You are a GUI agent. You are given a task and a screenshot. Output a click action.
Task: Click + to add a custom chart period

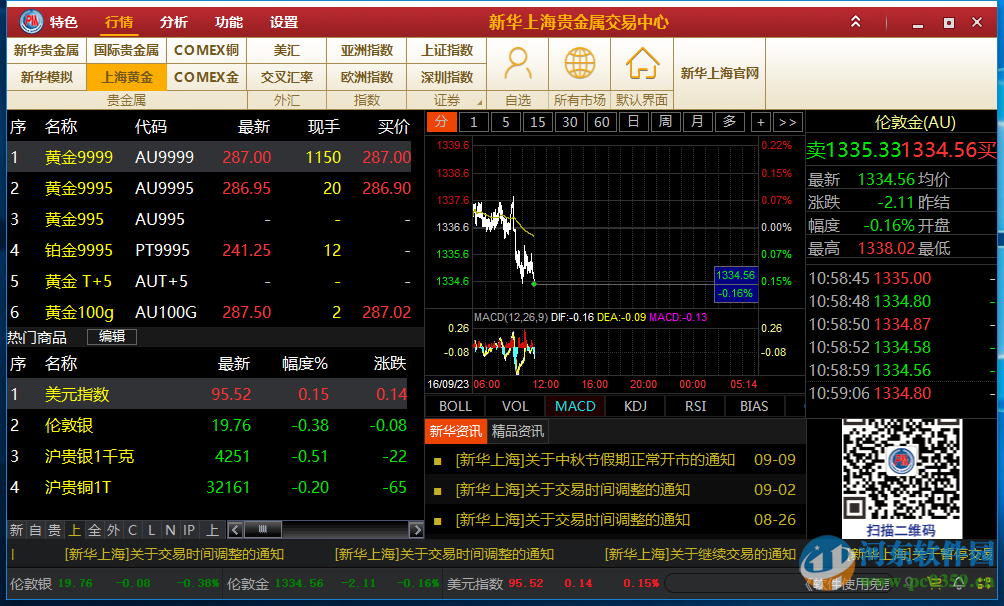coord(762,121)
